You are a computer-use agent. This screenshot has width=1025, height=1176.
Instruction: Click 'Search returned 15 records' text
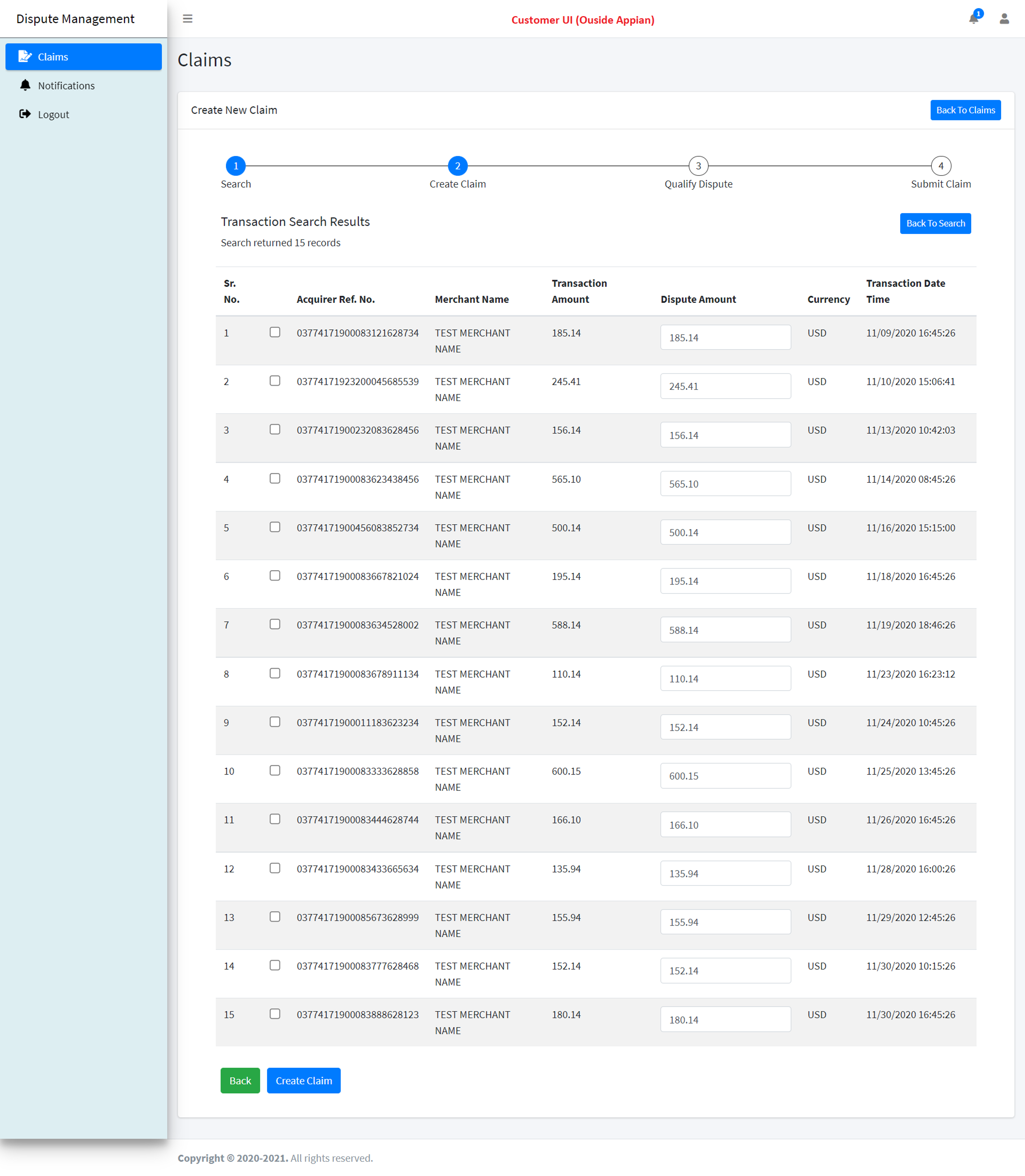tap(280, 243)
